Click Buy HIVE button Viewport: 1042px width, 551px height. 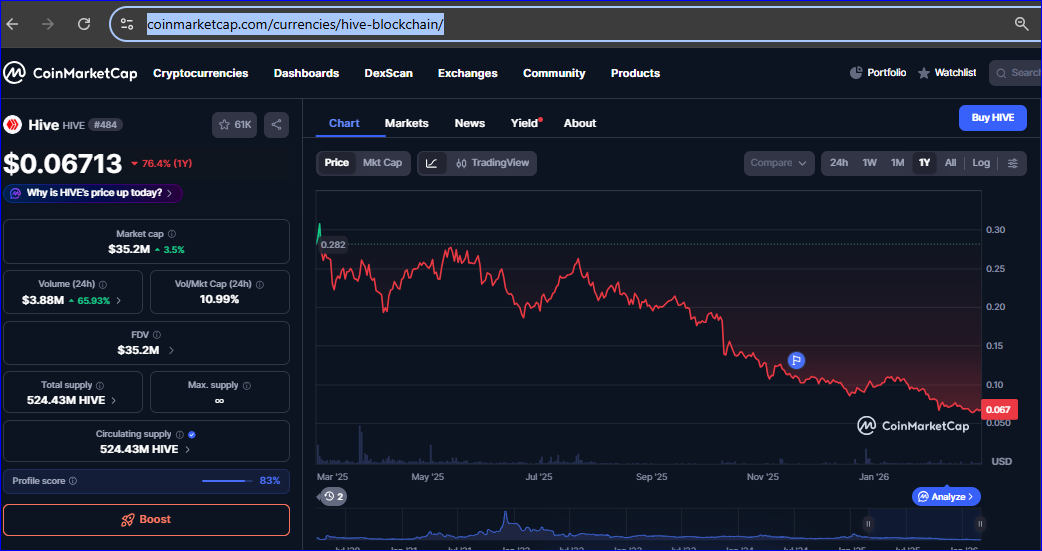click(x=993, y=118)
